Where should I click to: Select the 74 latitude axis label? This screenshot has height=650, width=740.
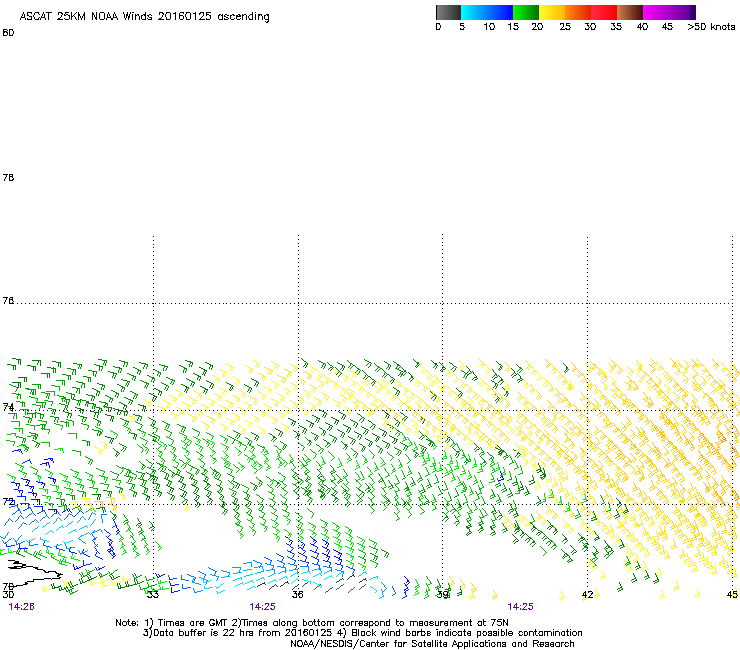pyautogui.click(x=8, y=407)
